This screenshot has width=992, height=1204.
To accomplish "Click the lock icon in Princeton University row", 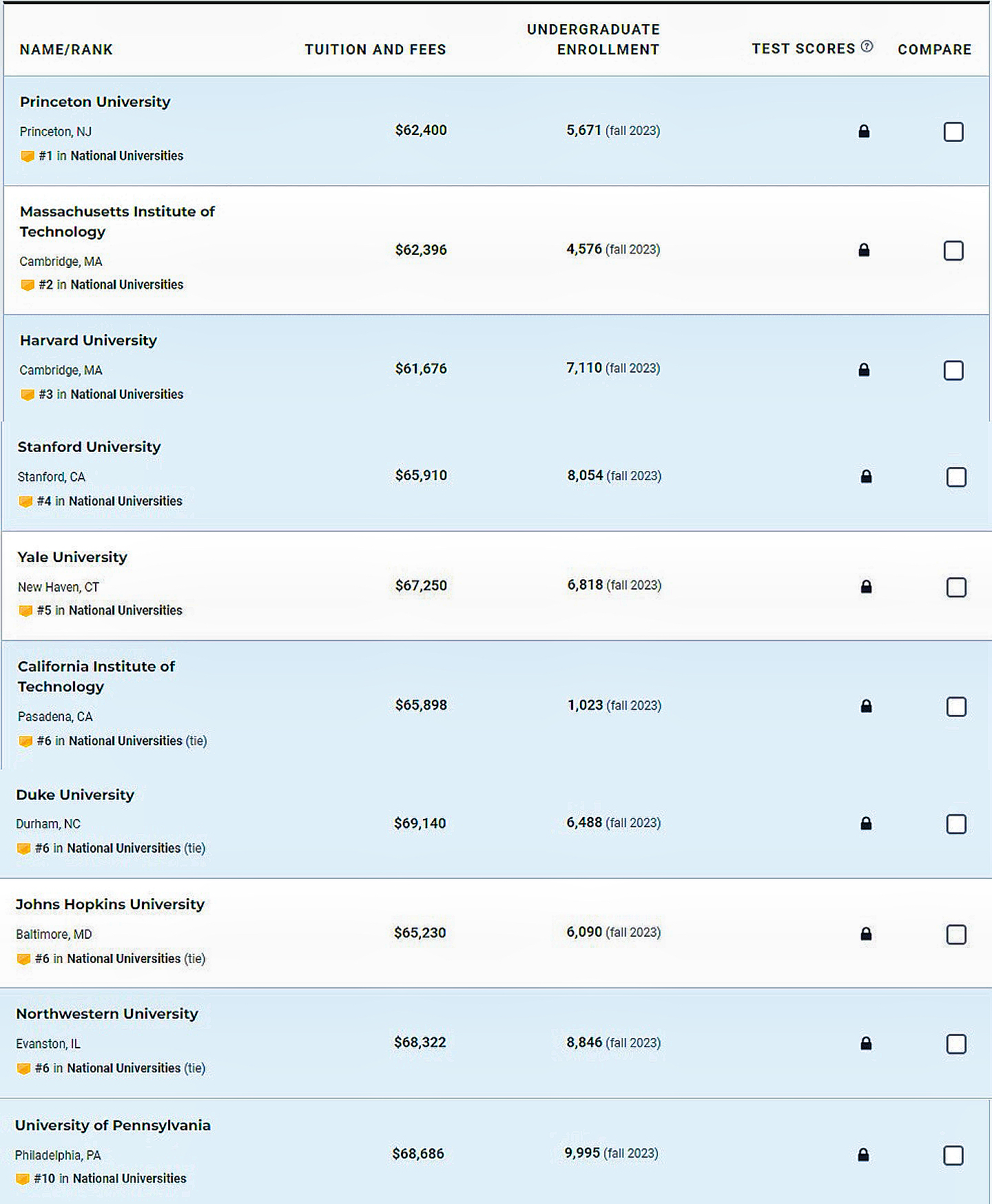I will [x=864, y=131].
